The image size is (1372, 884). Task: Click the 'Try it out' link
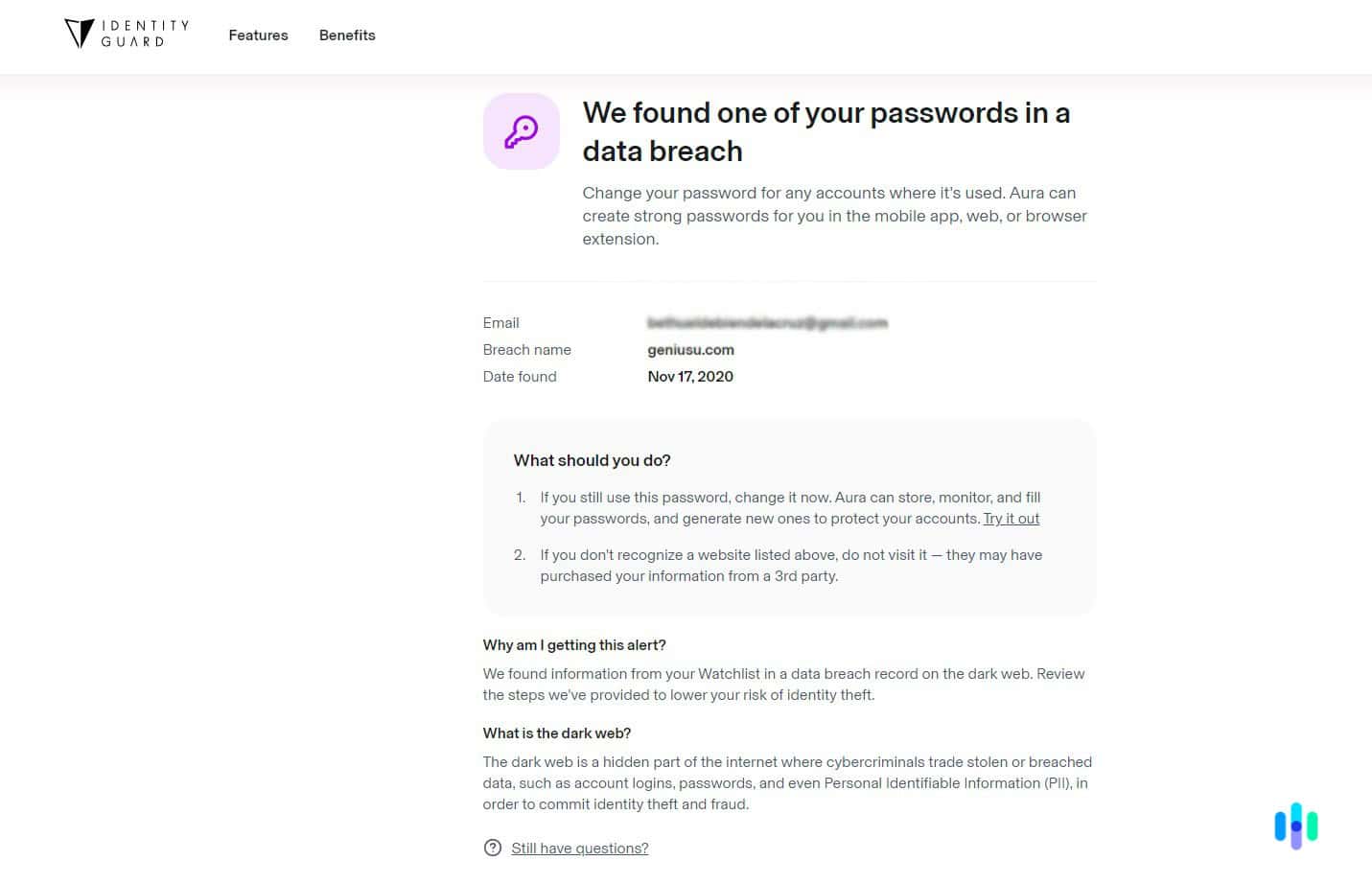click(x=1011, y=518)
